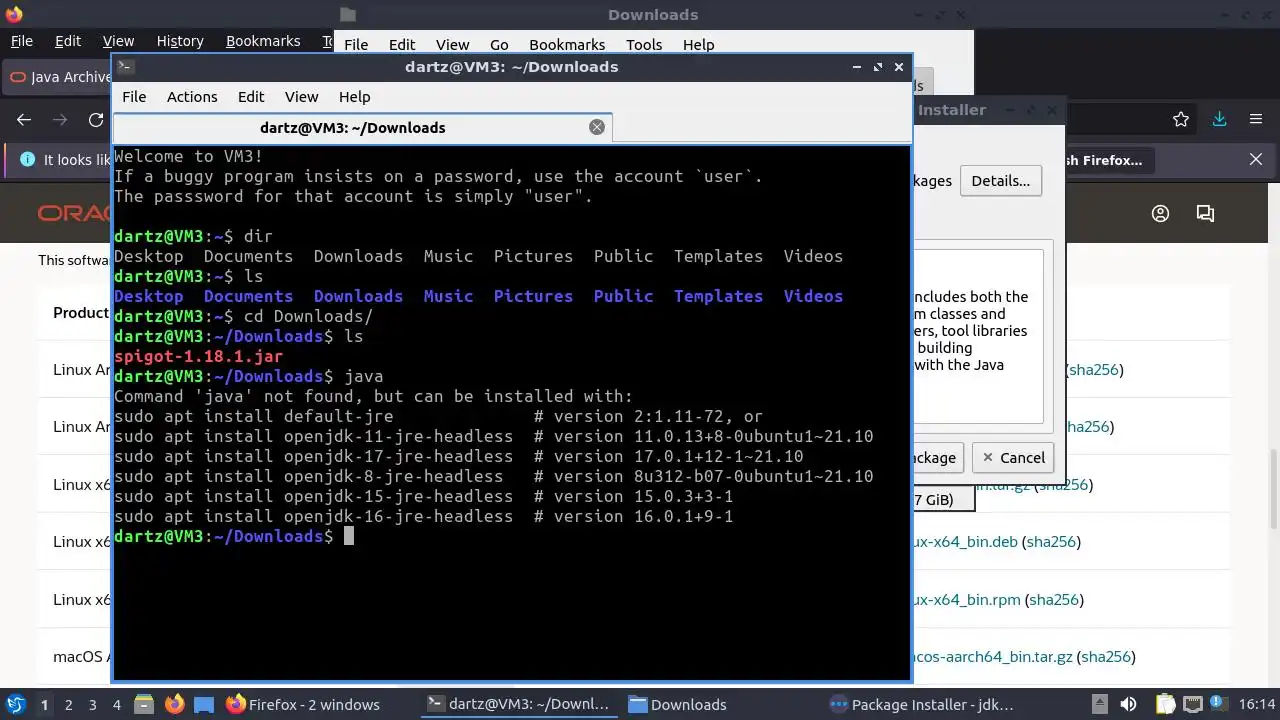Viewport: 1280px width, 720px height.
Task: Reload the Firefox page
Action: coord(96,120)
